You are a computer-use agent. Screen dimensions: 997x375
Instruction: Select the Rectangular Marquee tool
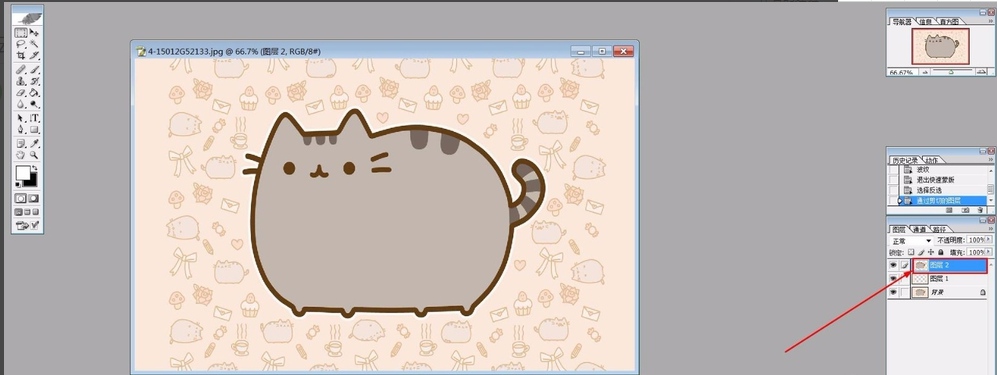(21, 32)
